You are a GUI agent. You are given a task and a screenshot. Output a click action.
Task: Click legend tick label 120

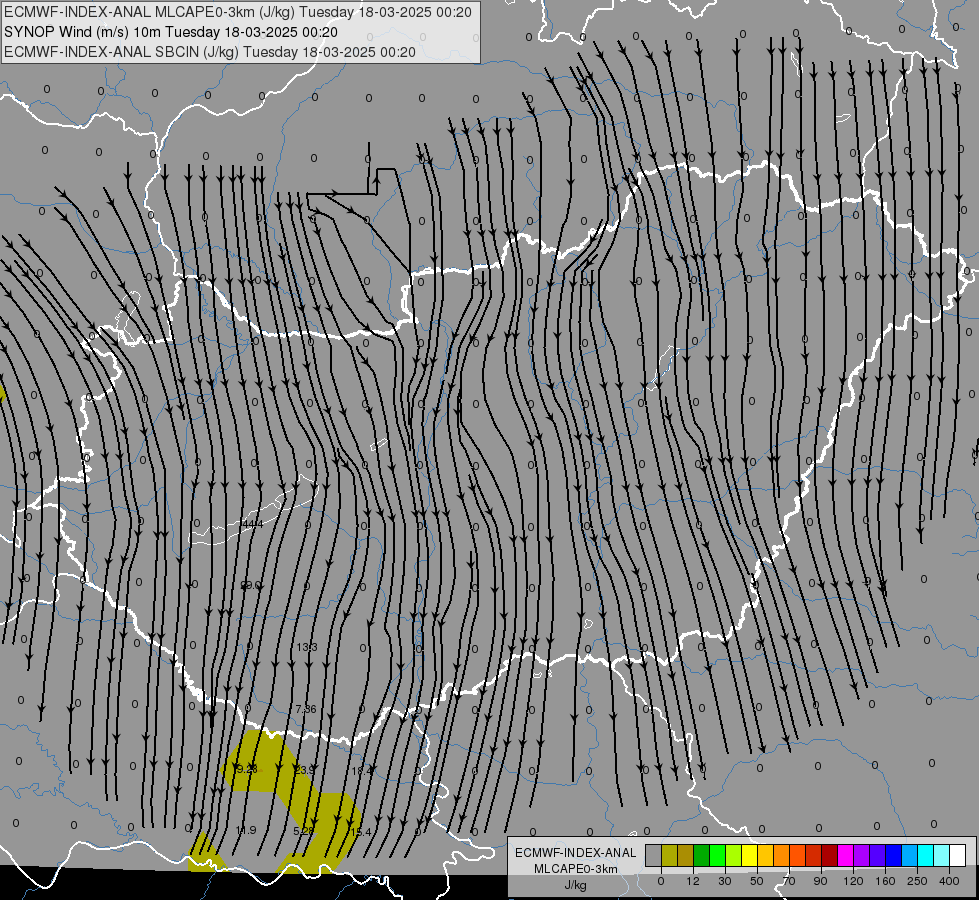point(853,881)
